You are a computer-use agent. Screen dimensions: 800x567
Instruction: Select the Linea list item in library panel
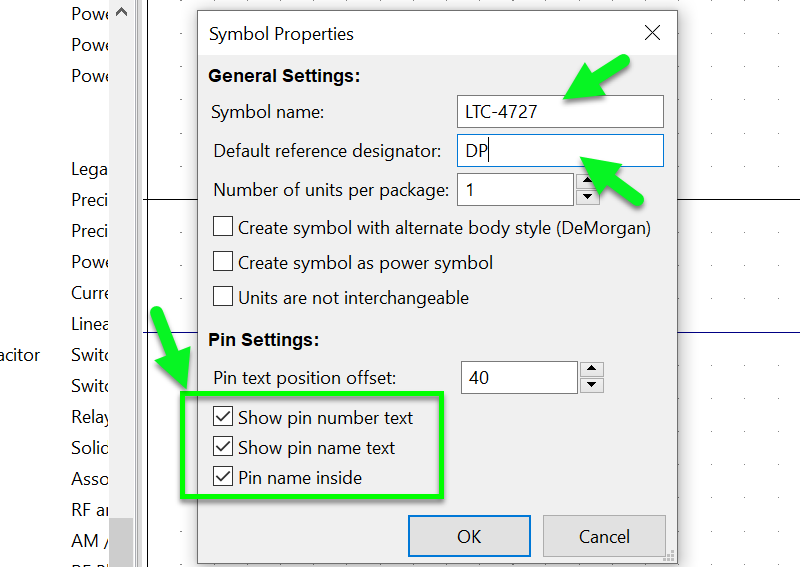[90, 324]
